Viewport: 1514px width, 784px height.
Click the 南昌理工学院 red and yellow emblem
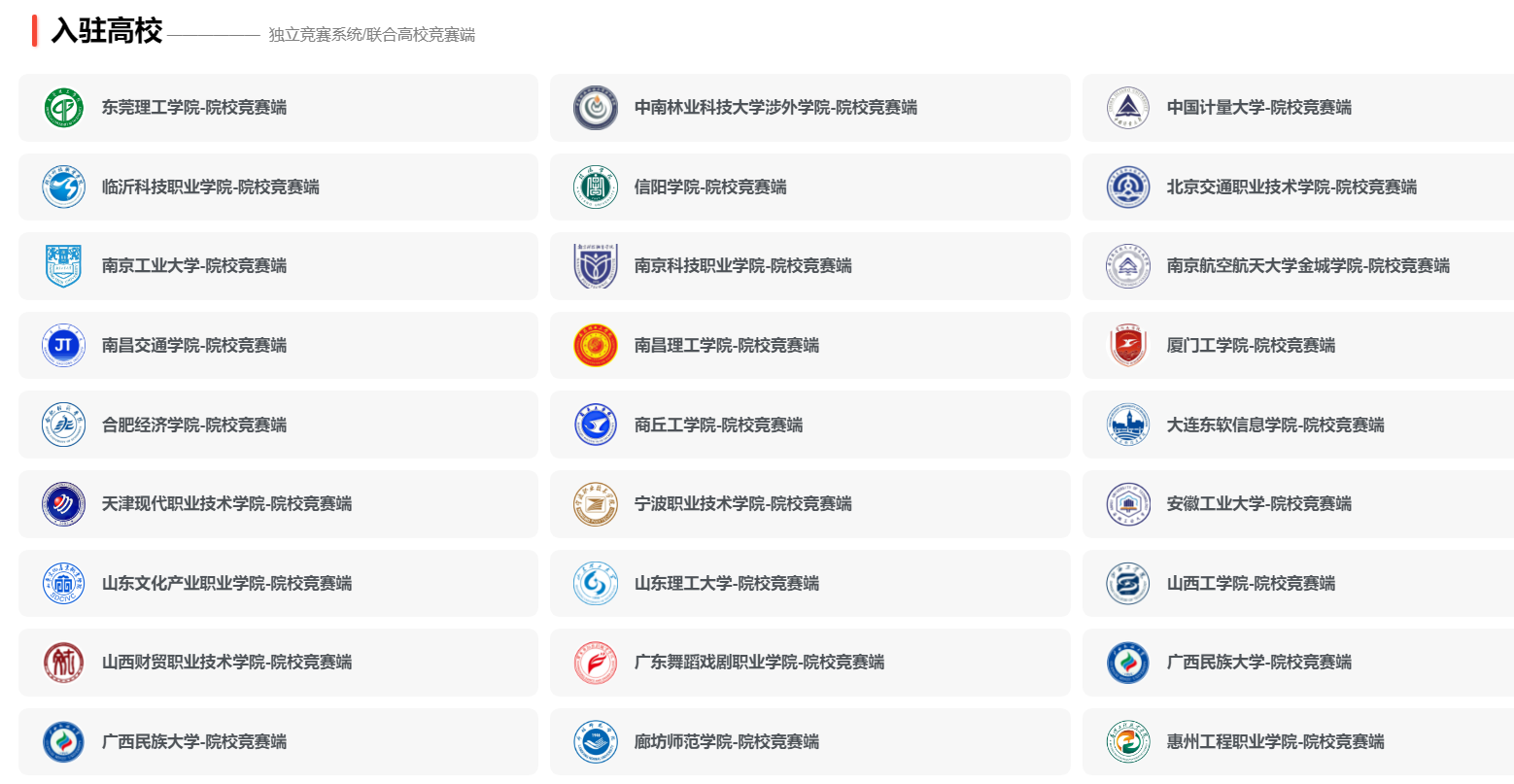tap(596, 346)
